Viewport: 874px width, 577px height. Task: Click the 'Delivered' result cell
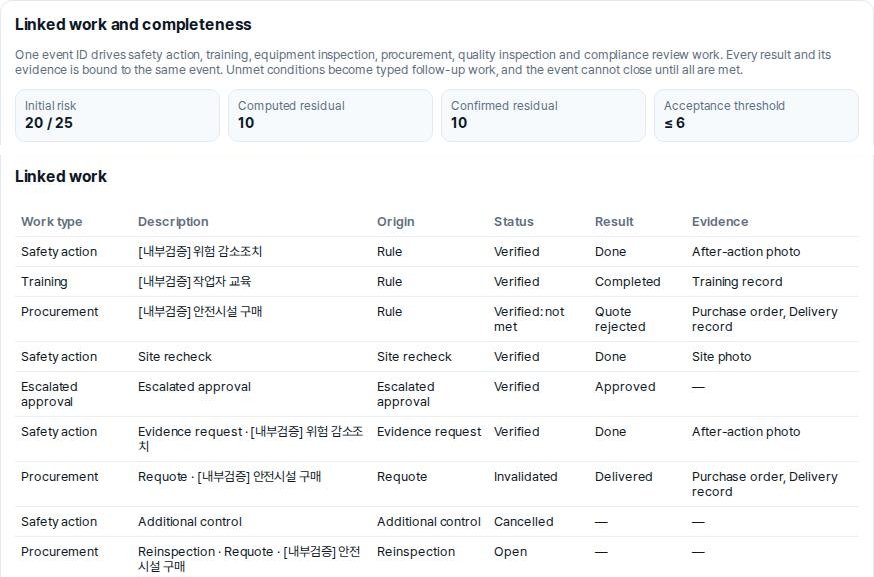(623, 477)
